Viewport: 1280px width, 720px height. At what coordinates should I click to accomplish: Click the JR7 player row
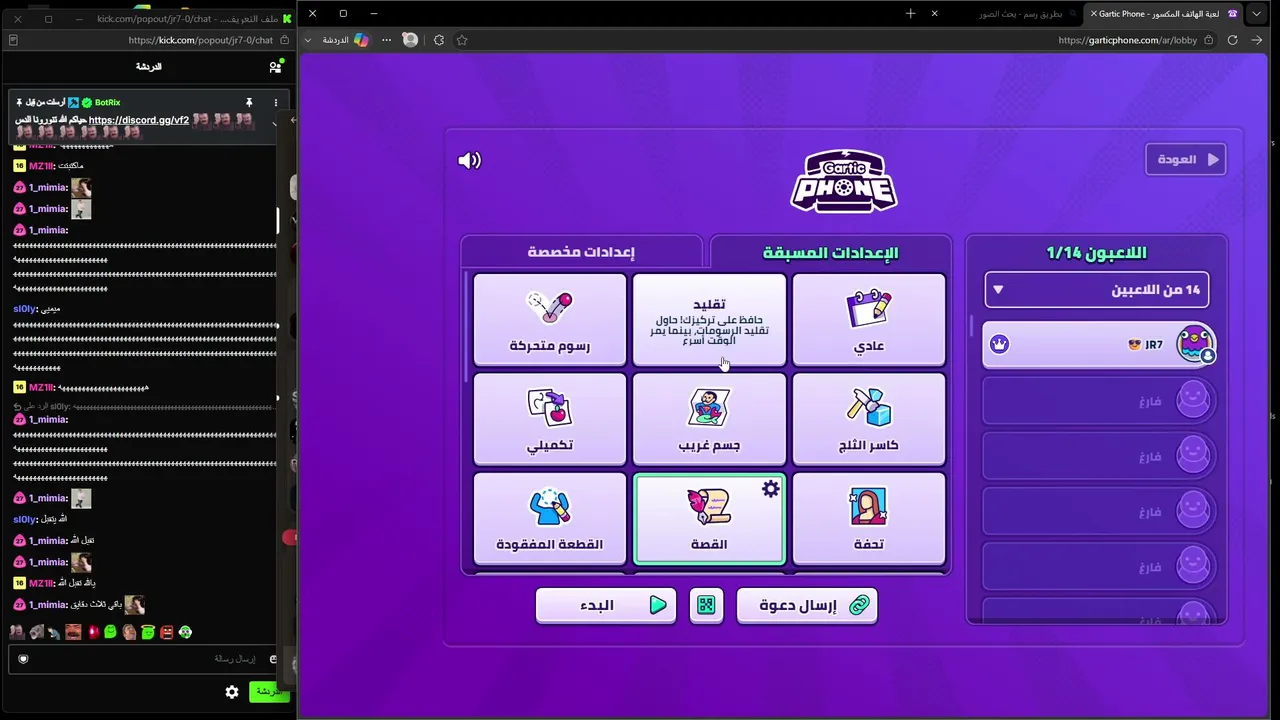pyautogui.click(x=1099, y=345)
